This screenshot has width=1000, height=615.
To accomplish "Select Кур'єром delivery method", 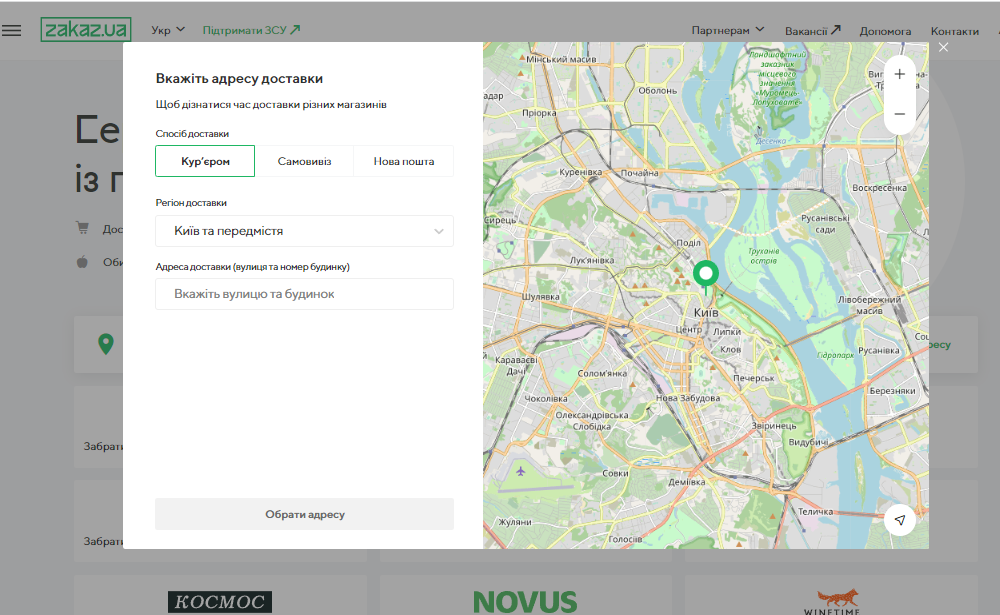I will click(205, 161).
